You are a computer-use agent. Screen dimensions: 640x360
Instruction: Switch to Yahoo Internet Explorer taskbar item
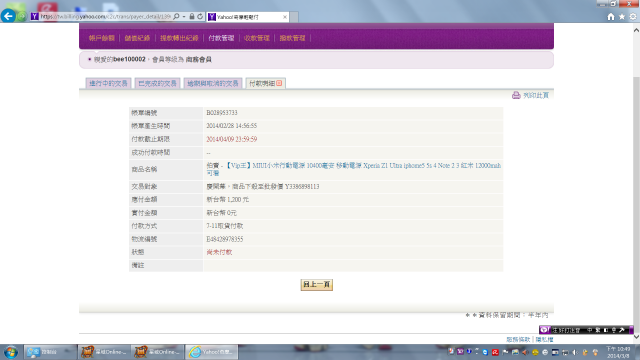(211, 352)
